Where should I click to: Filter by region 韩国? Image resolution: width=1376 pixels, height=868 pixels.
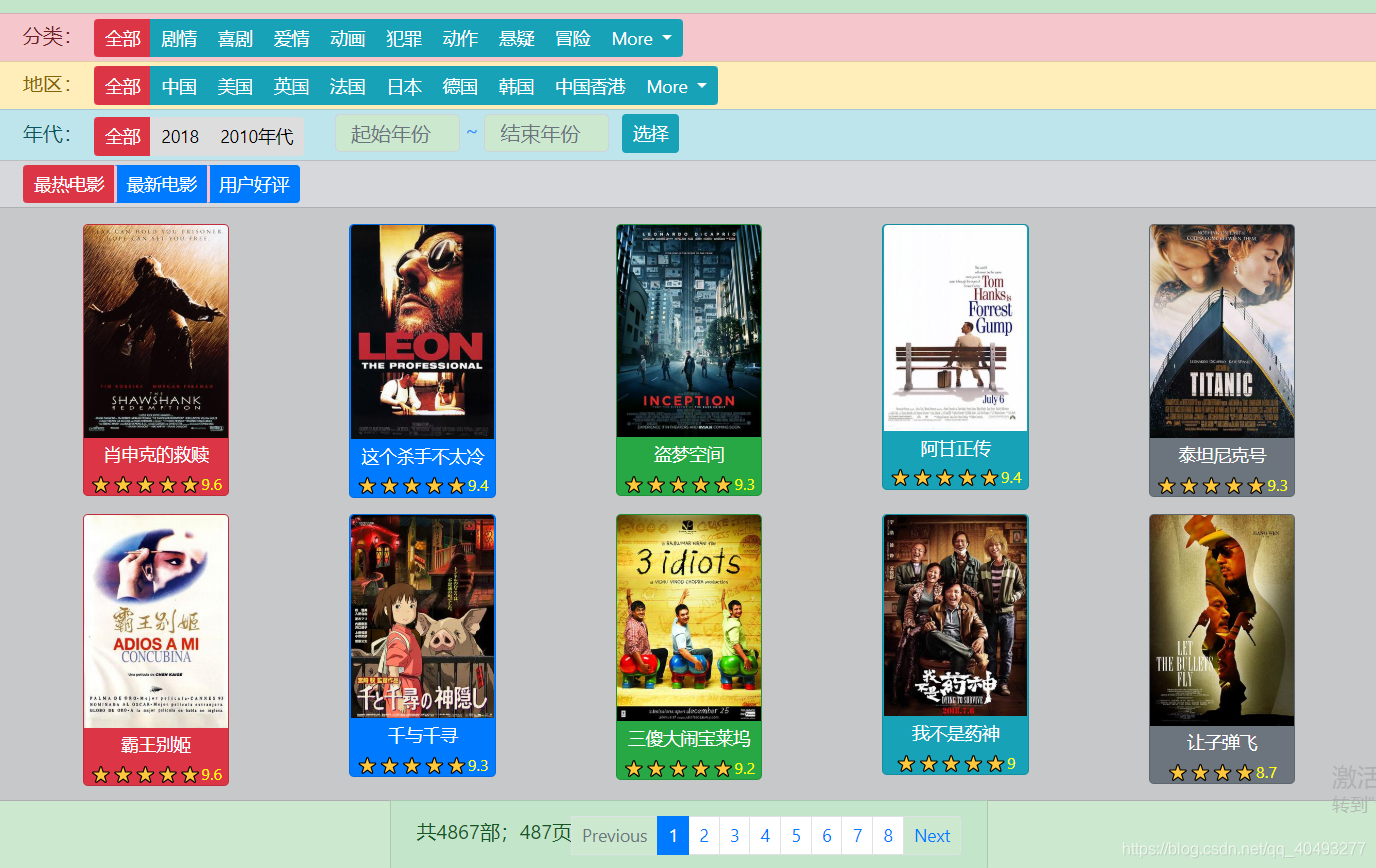click(x=517, y=86)
